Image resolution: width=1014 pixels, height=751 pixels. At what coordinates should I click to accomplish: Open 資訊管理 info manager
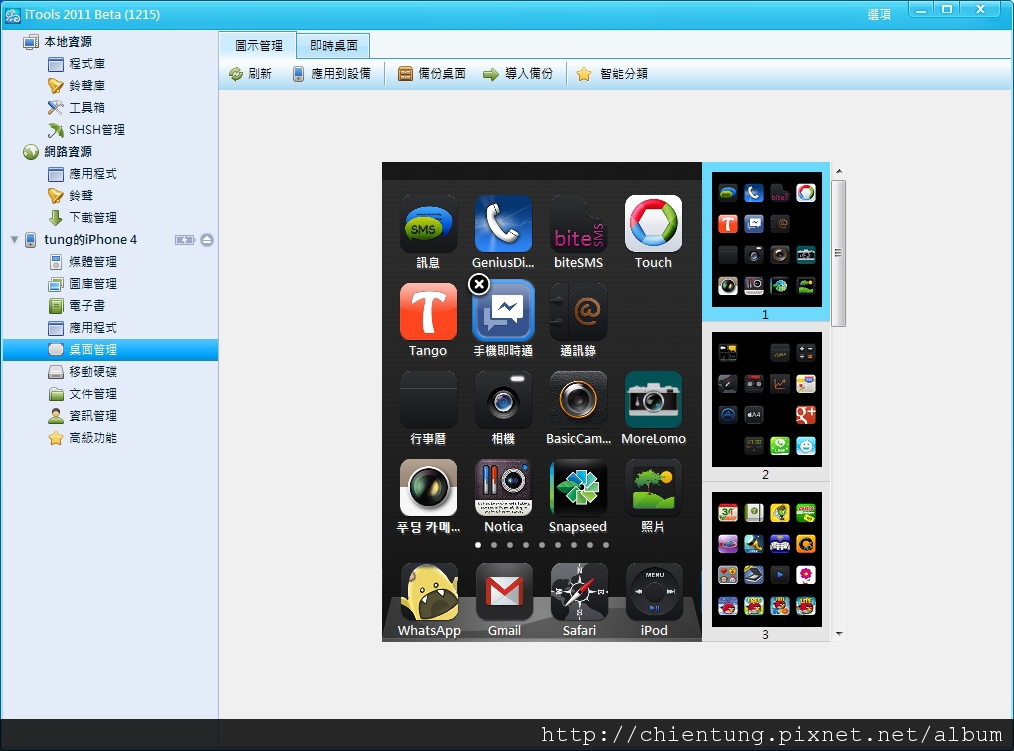(x=92, y=416)
